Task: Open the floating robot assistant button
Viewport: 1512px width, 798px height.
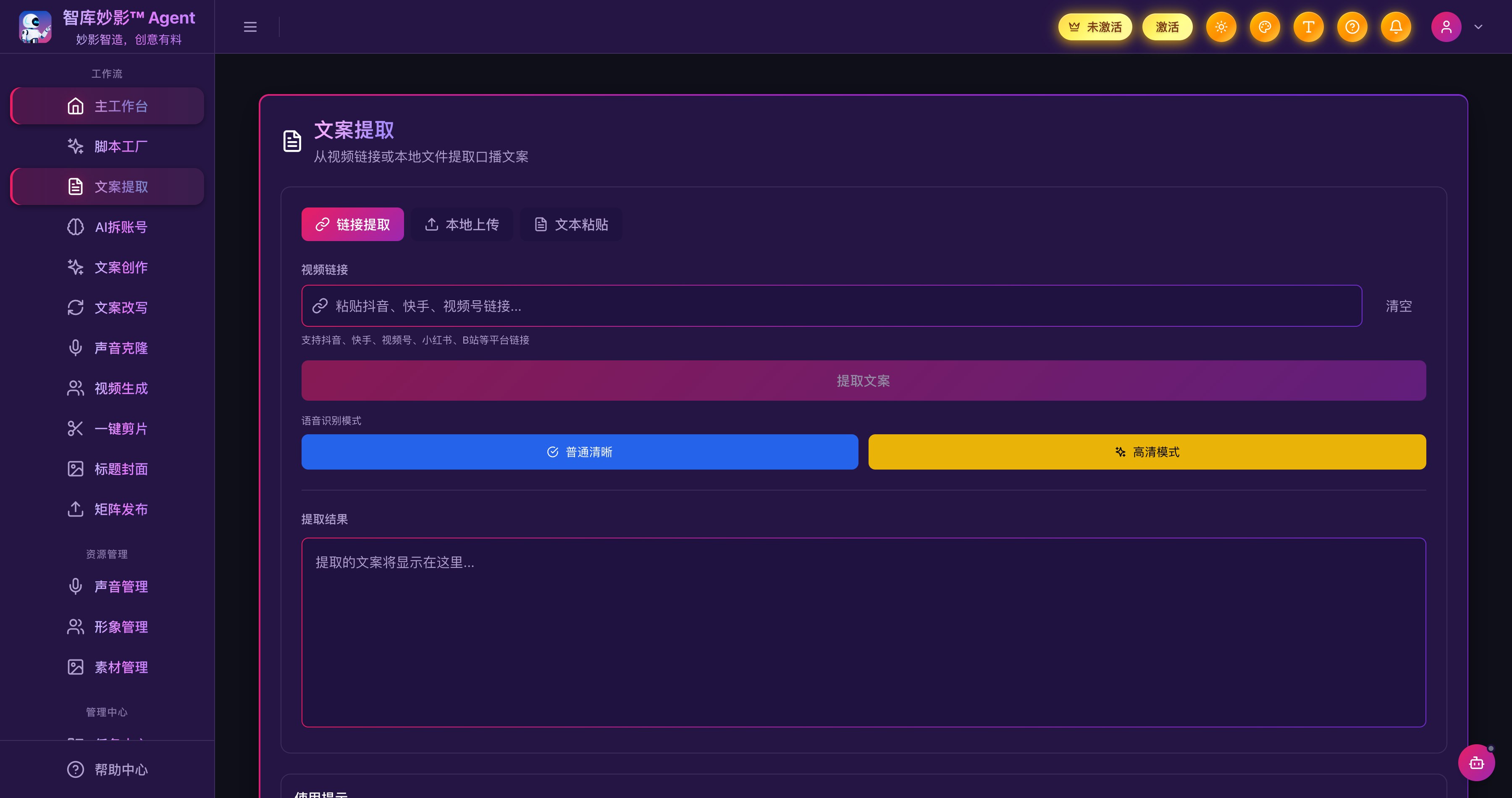Action: click(x=1476, y=763)
